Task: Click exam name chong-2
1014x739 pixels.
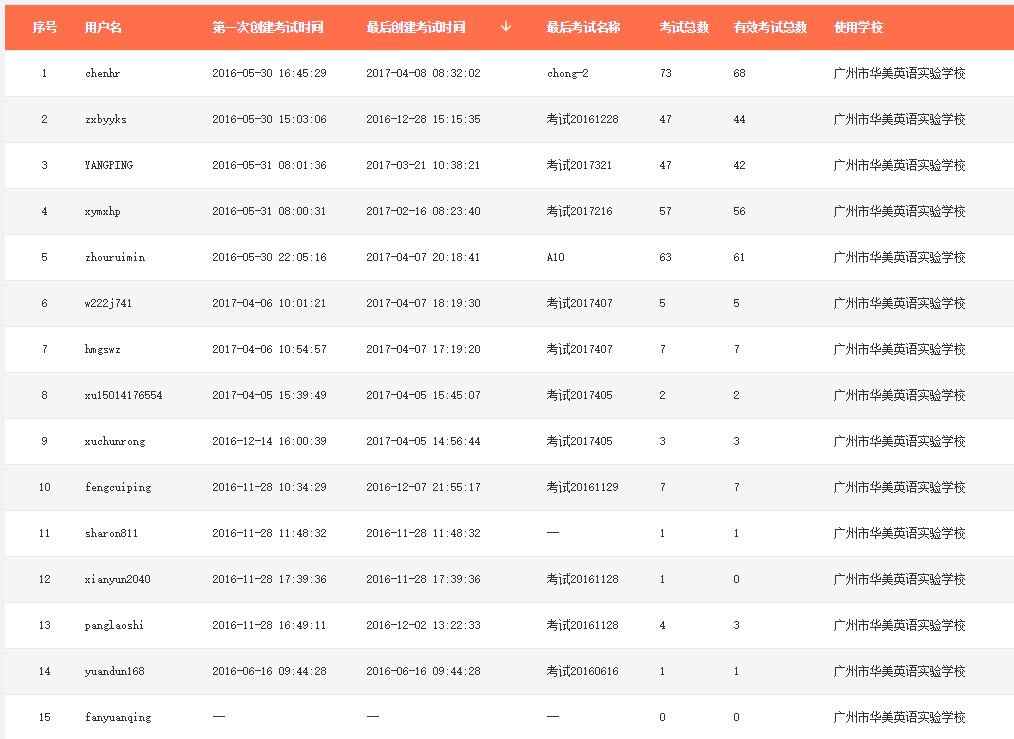Action: pyautogui.click(x=568, y=73)
